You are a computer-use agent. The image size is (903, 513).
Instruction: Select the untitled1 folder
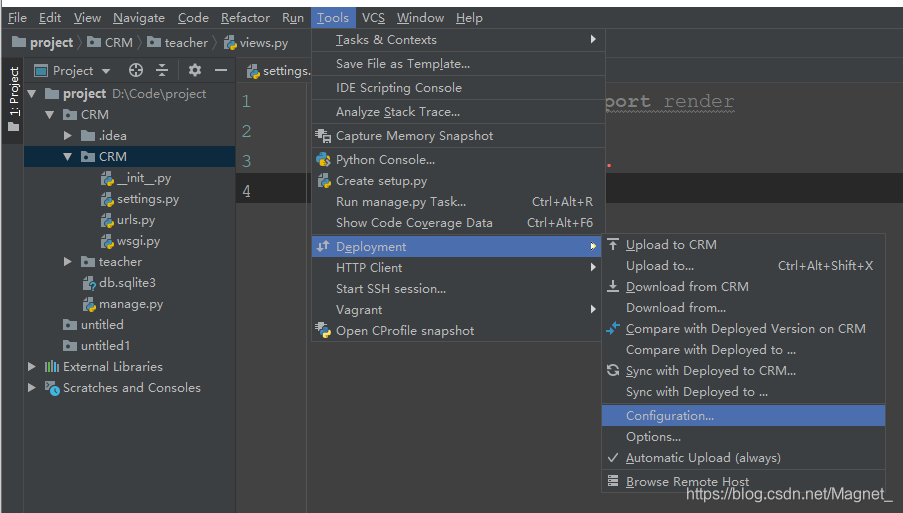[105, 346]
